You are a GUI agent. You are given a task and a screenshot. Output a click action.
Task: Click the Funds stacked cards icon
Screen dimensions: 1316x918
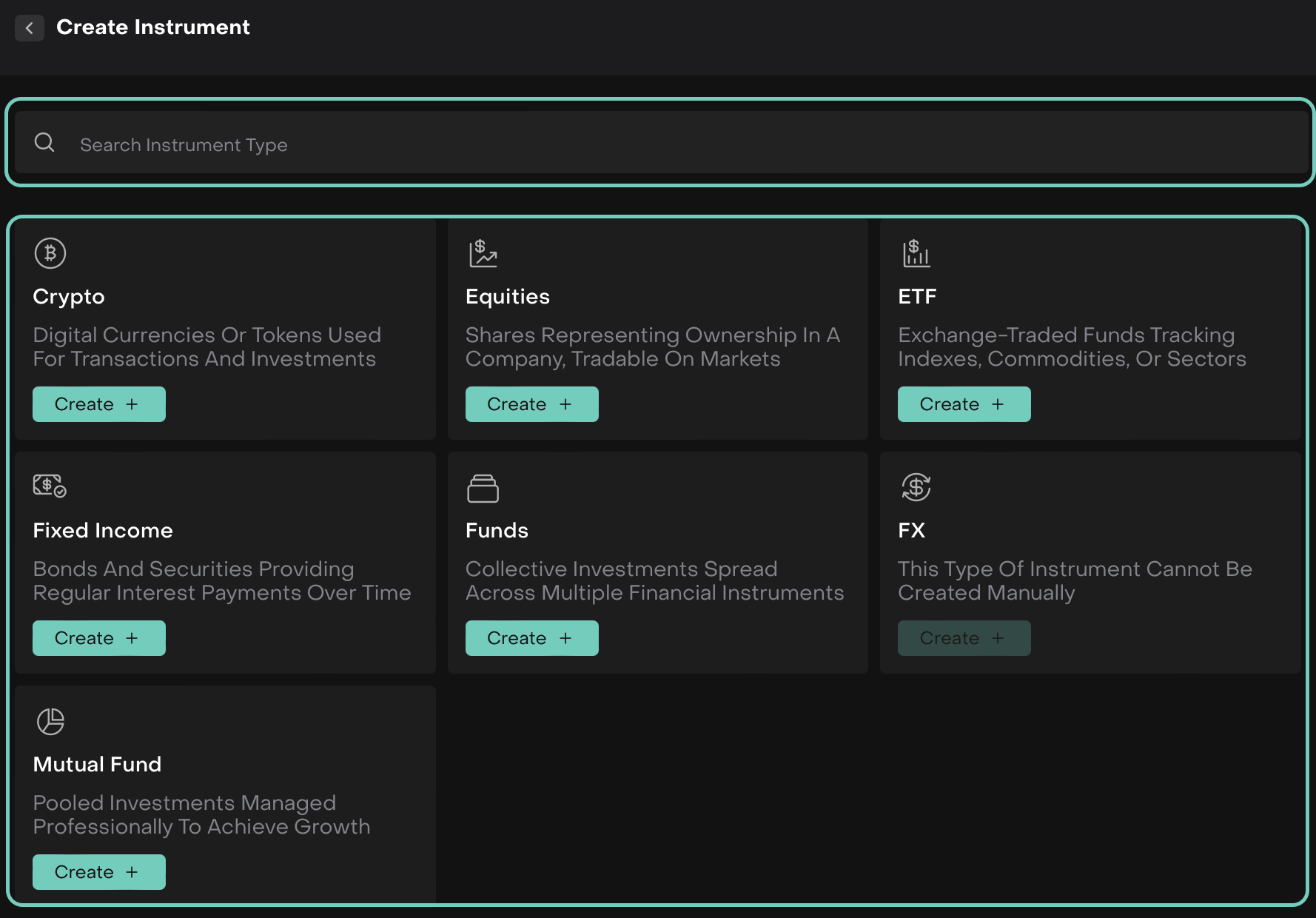click(x=483, y=489)
